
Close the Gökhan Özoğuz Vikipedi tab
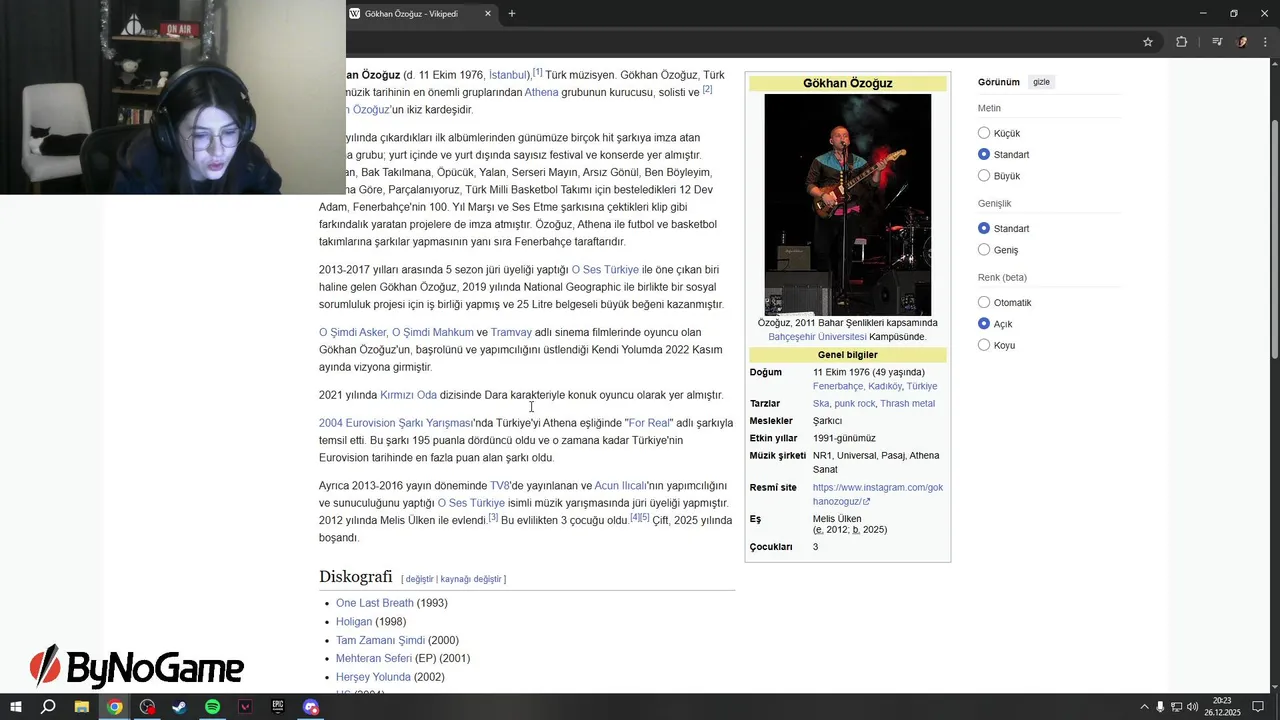pos(488,13)
